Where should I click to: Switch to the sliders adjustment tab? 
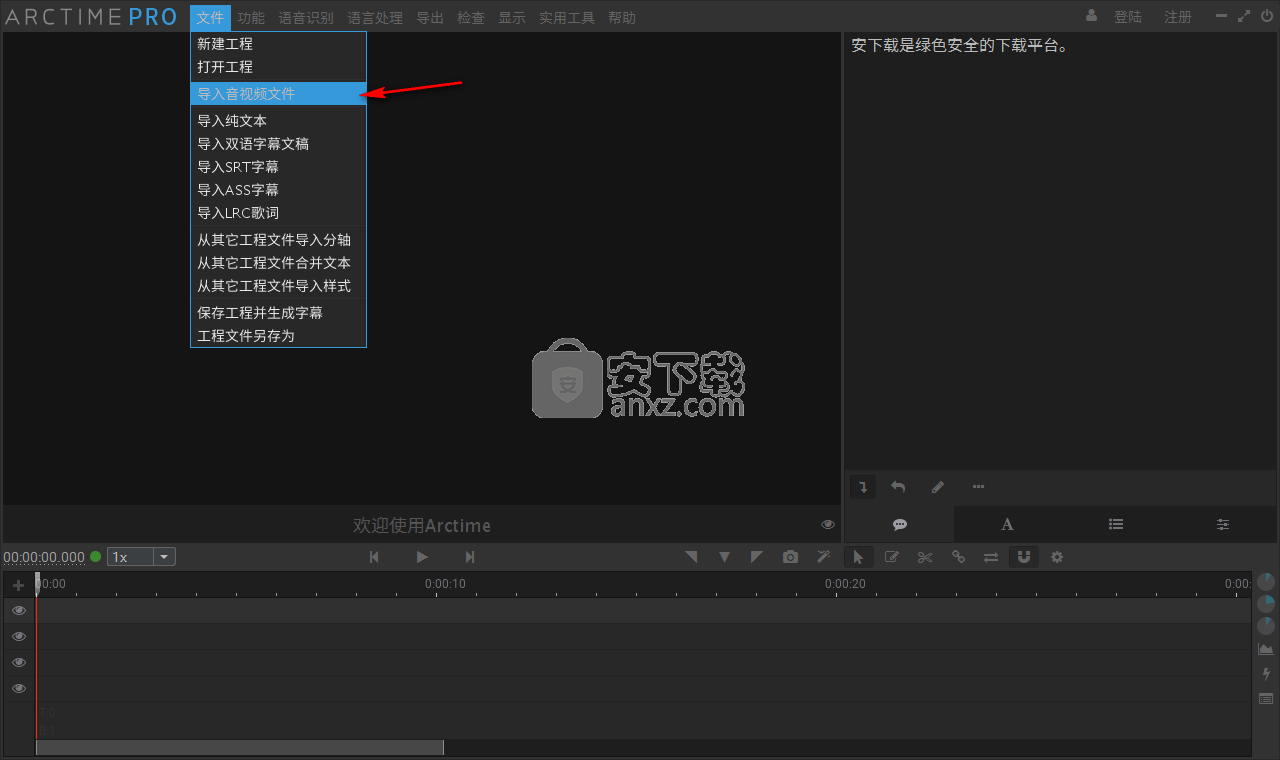click(1223, 524)
